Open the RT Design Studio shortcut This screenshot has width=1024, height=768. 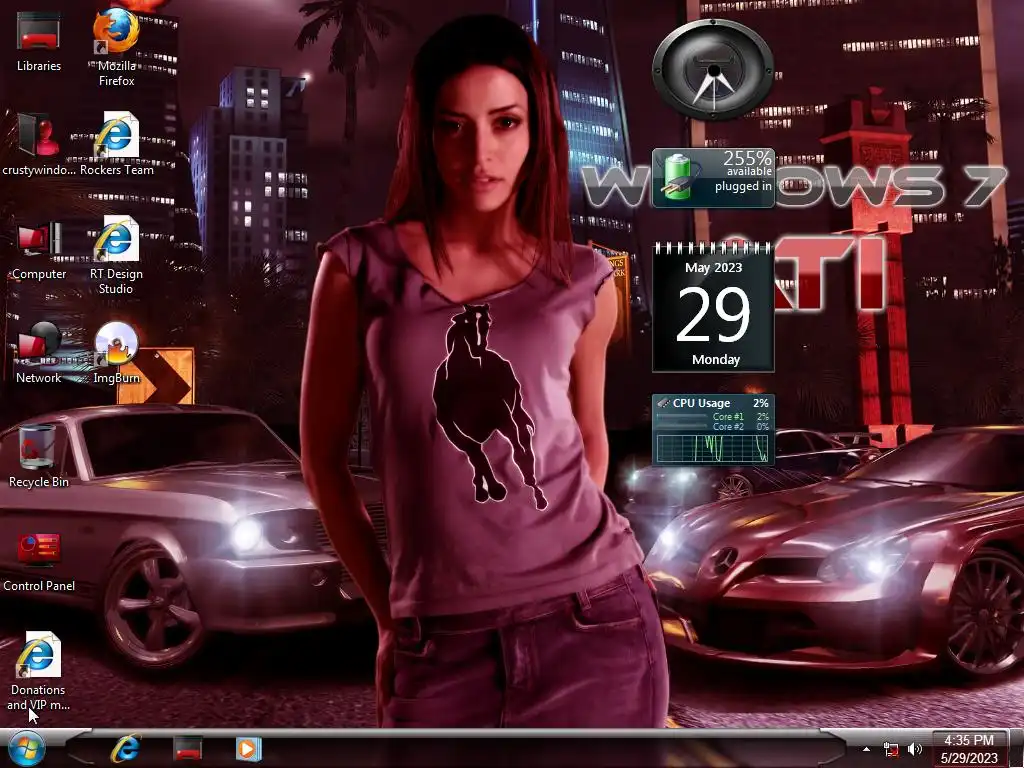point(116,256)
